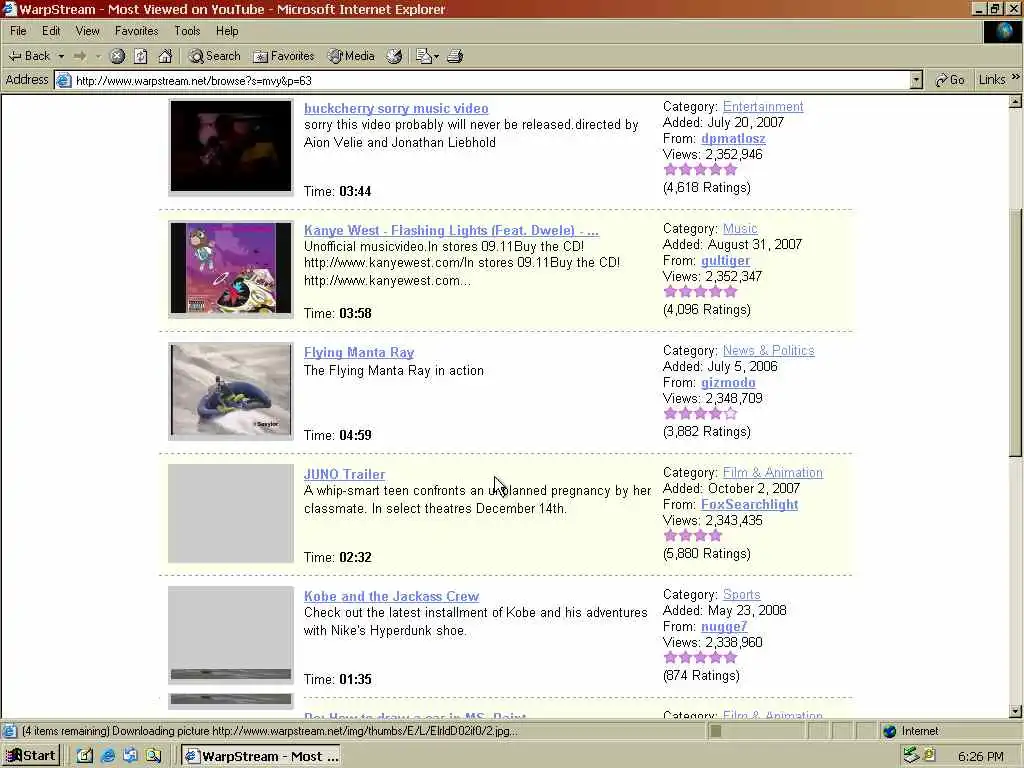Click the IE globe throbber logo
Image resolution: width=1024 pixels, height=768 pixels.
pyautogui.click(x=1002, y=31)
